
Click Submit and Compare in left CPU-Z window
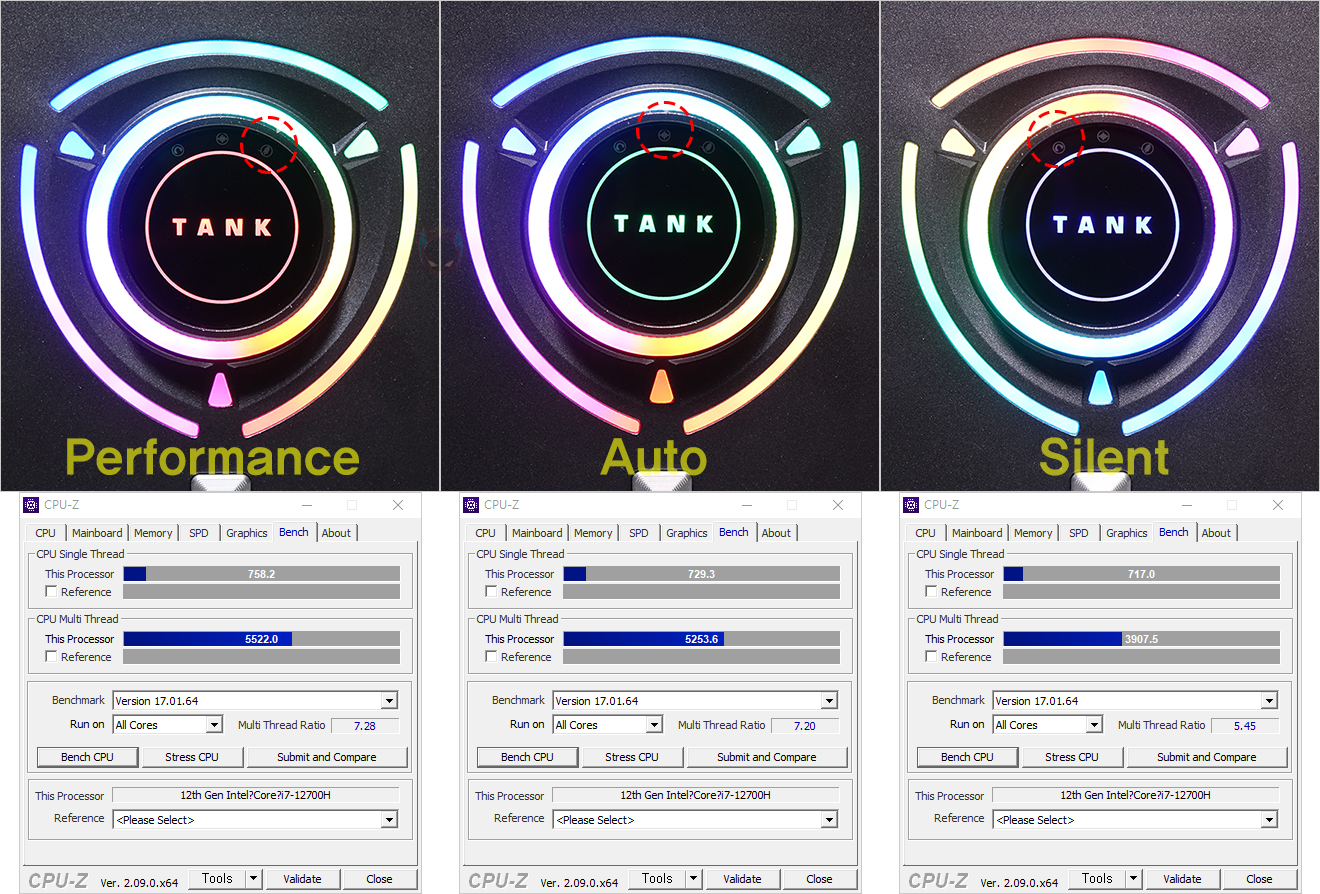pyautogui.click(x=327, y=757)
